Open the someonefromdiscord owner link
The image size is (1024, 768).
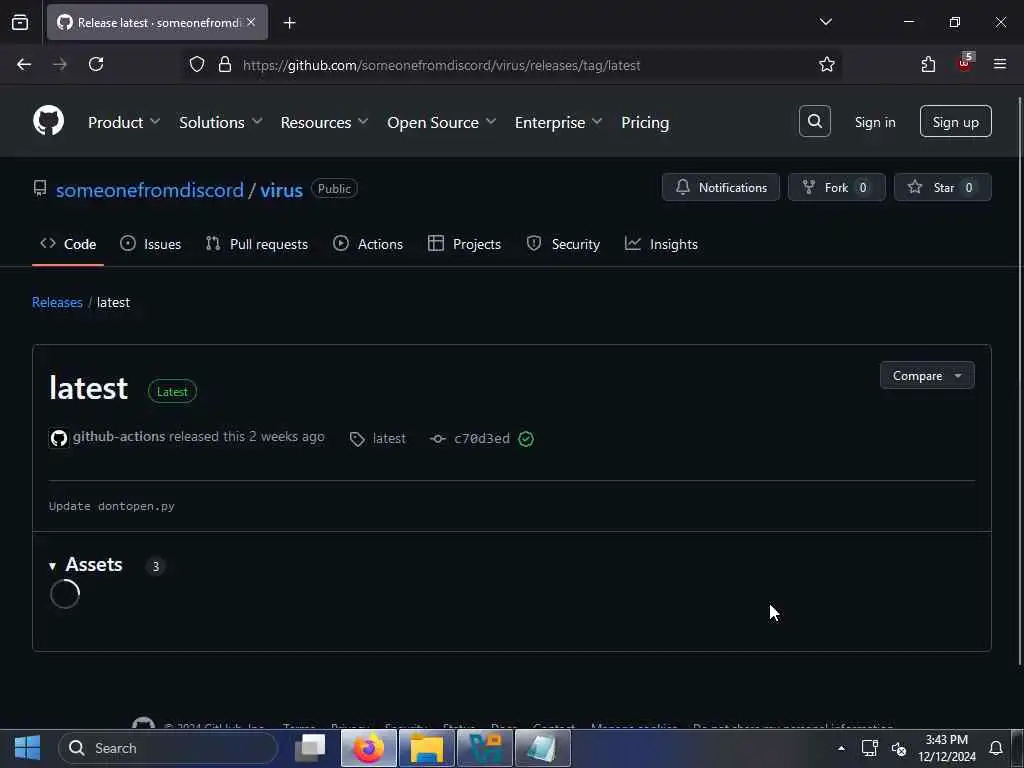click(x=150, y=190)
